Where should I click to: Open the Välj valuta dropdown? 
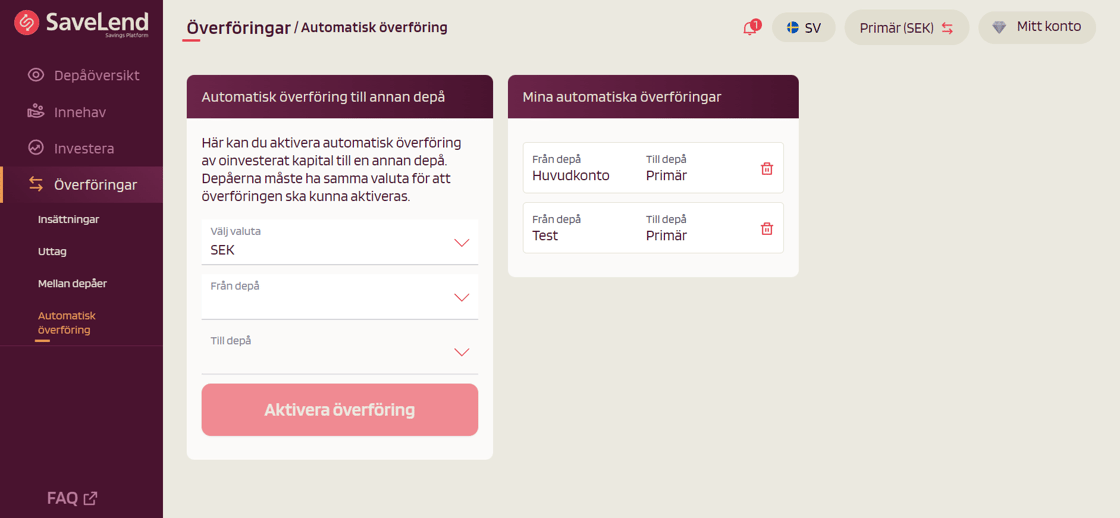(339, 242)
